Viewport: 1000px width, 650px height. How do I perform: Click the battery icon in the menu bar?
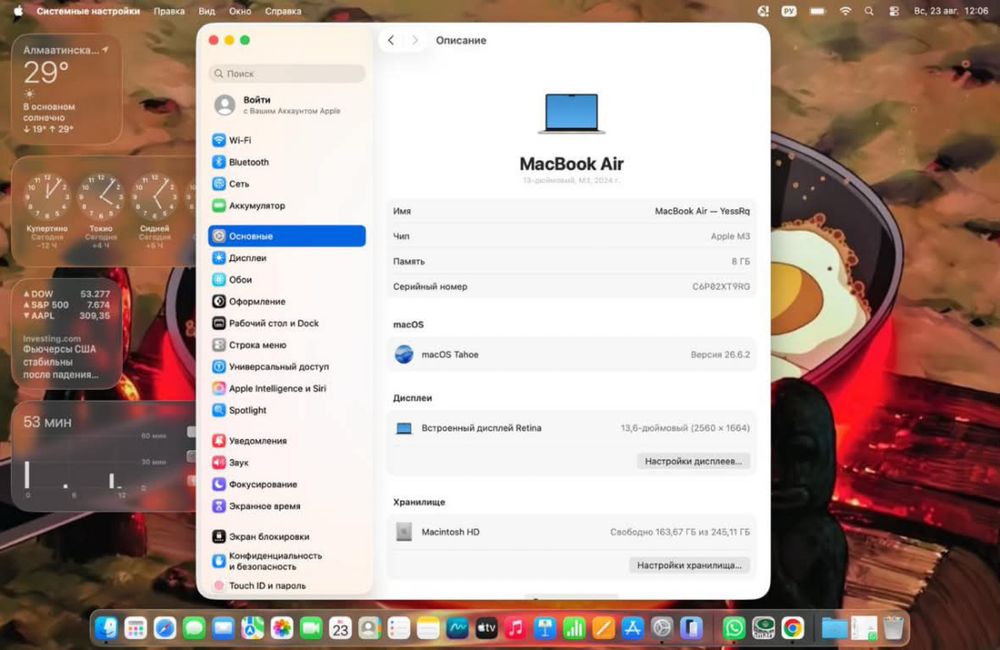pyautogui.click(x=817, y=11)
